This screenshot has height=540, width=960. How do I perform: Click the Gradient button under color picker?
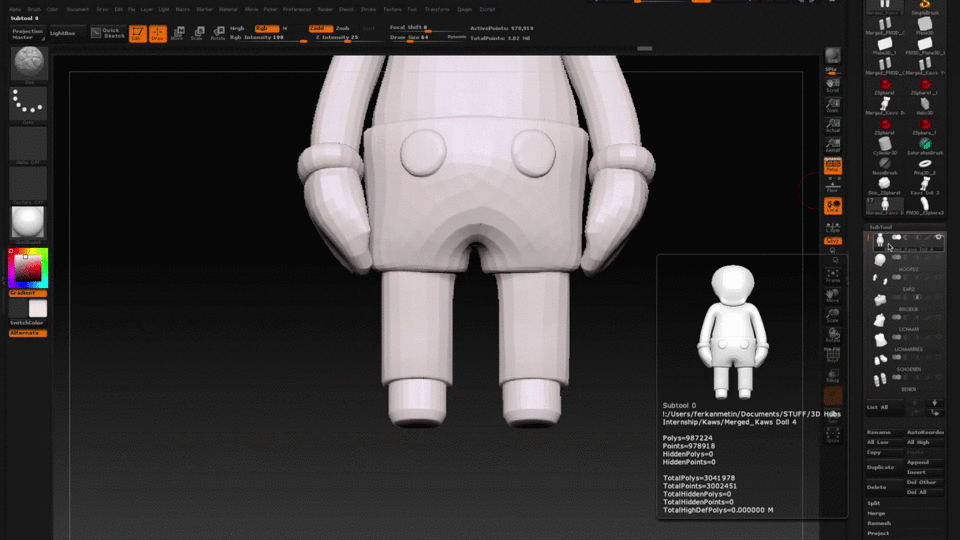pyautogui.click(x=28, y=293)
